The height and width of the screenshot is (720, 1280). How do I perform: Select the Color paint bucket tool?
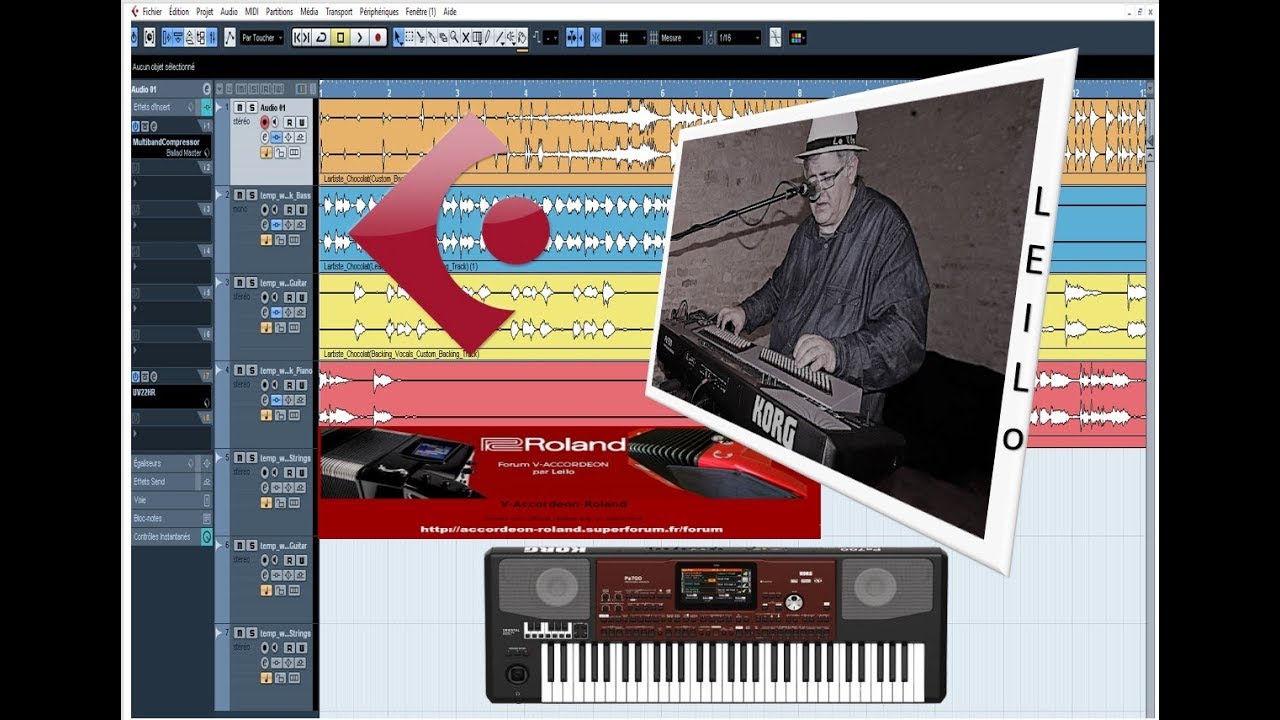(x=521, y=37)
